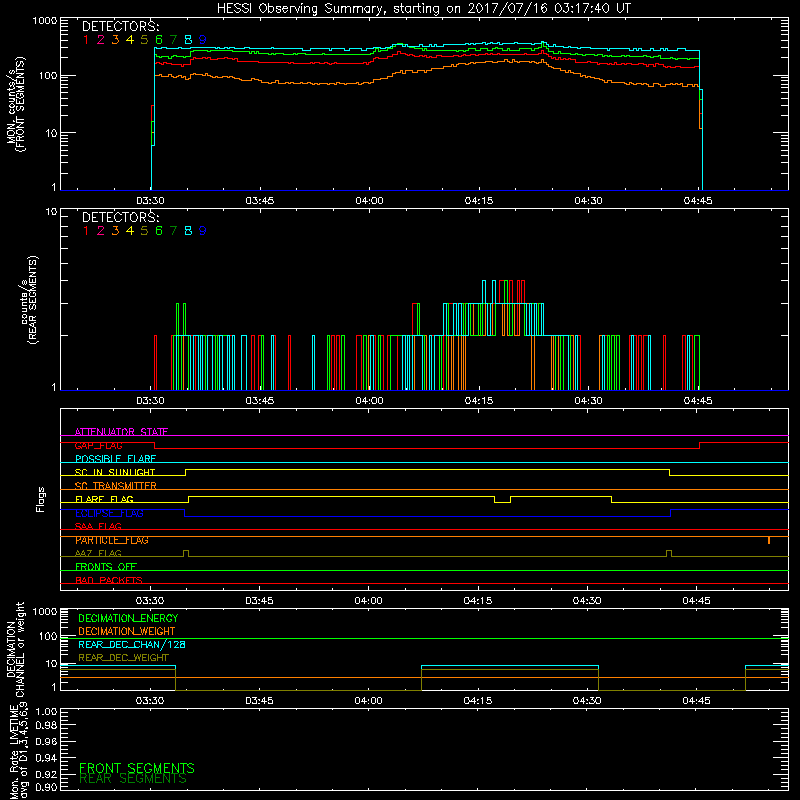Click 04:45 time label under decimation plot

coord(696,701)
